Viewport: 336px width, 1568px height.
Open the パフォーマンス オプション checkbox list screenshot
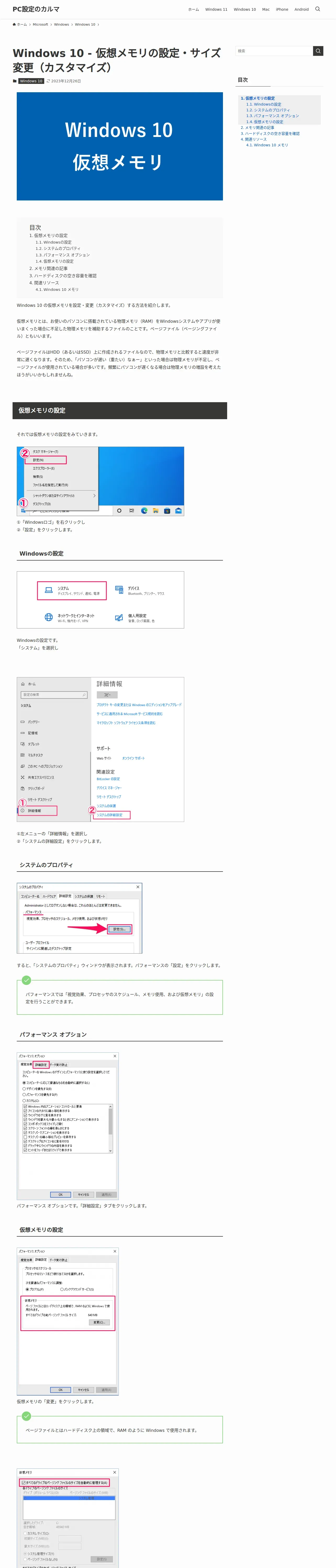click(x=68, y=1126)
